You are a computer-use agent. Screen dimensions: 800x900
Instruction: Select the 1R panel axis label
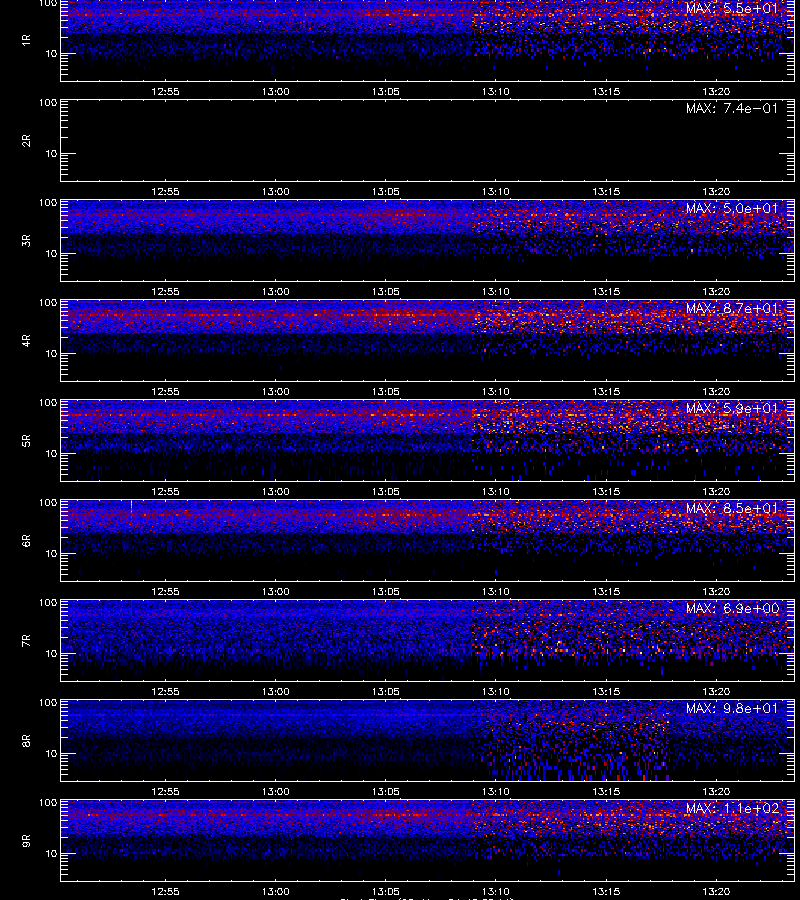pos(26,40)
